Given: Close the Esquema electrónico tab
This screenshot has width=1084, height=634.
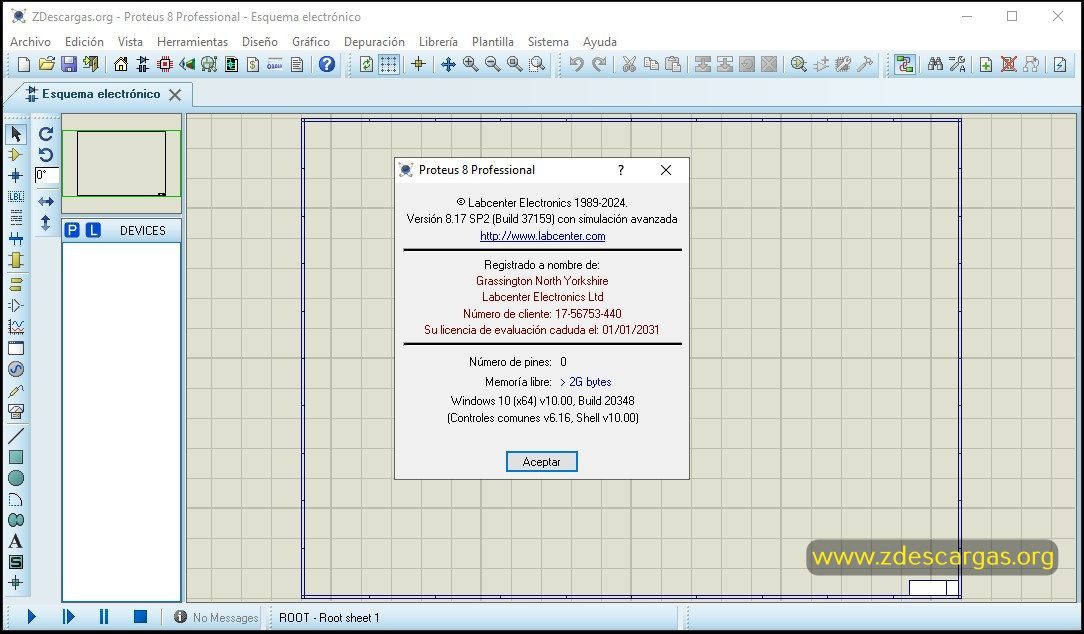Looking at the screenshot, I should click(x=175, y=95).
